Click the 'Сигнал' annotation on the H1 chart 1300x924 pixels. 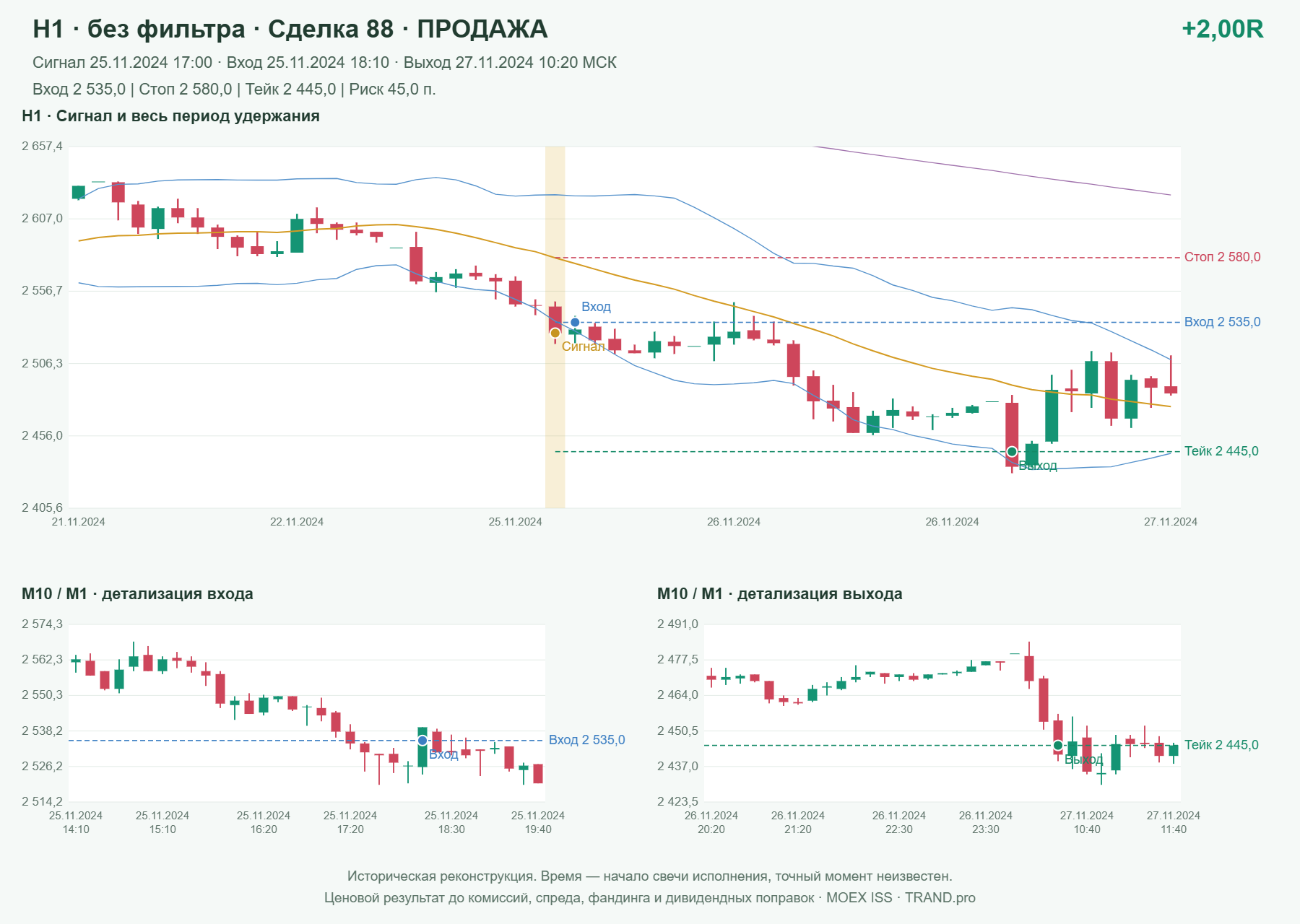pos(583,347)
